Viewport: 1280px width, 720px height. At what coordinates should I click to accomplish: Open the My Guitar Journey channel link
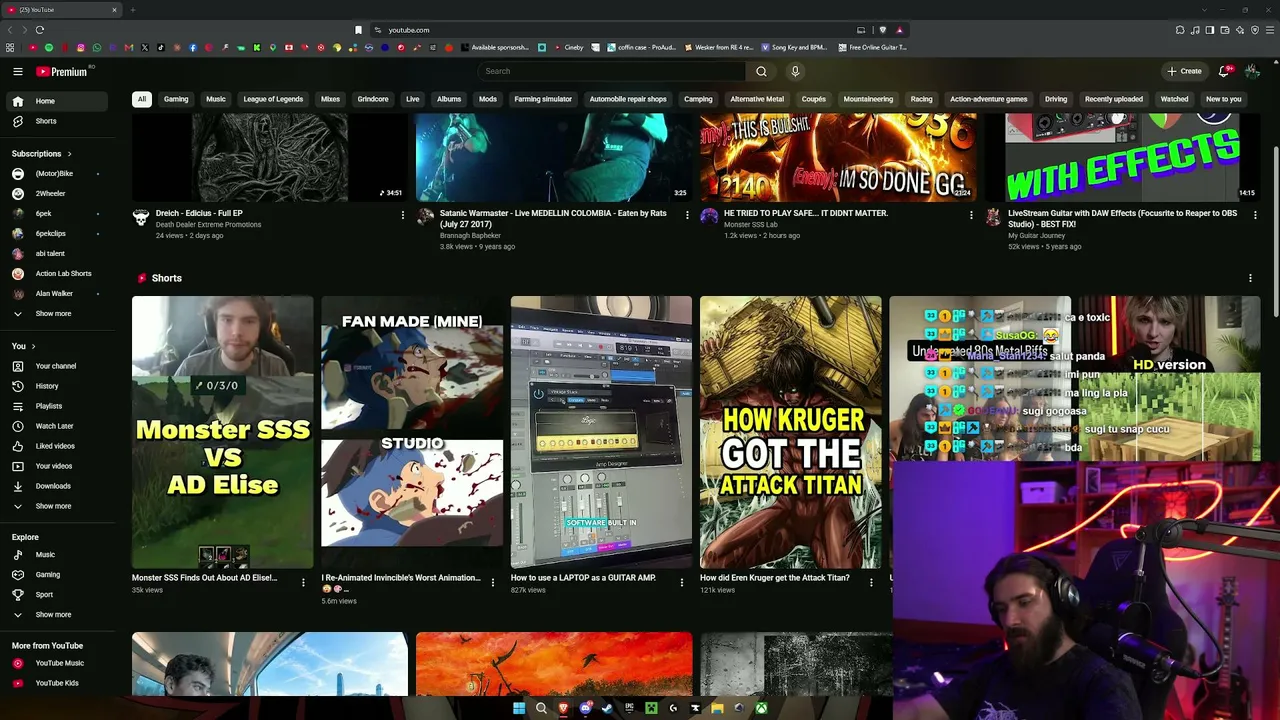[x=1034, y=236]
